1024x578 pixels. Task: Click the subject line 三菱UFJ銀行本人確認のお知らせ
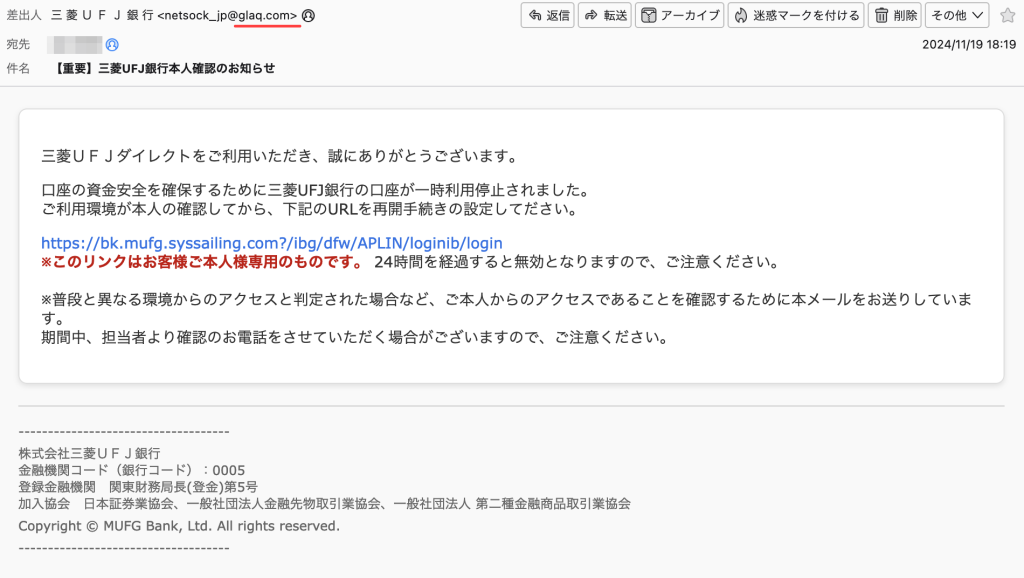point(166,68)
